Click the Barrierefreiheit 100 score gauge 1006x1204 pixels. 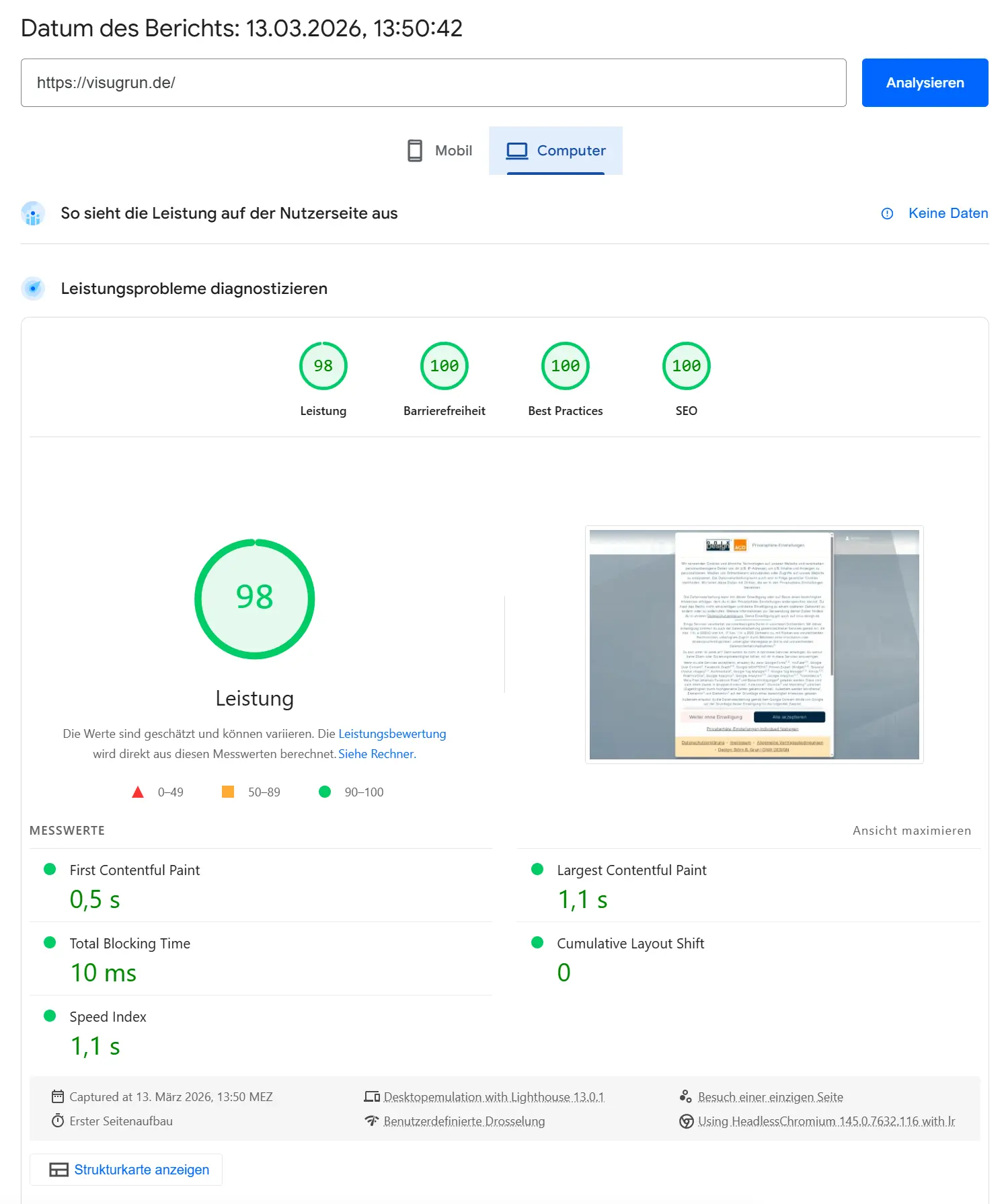444,367
